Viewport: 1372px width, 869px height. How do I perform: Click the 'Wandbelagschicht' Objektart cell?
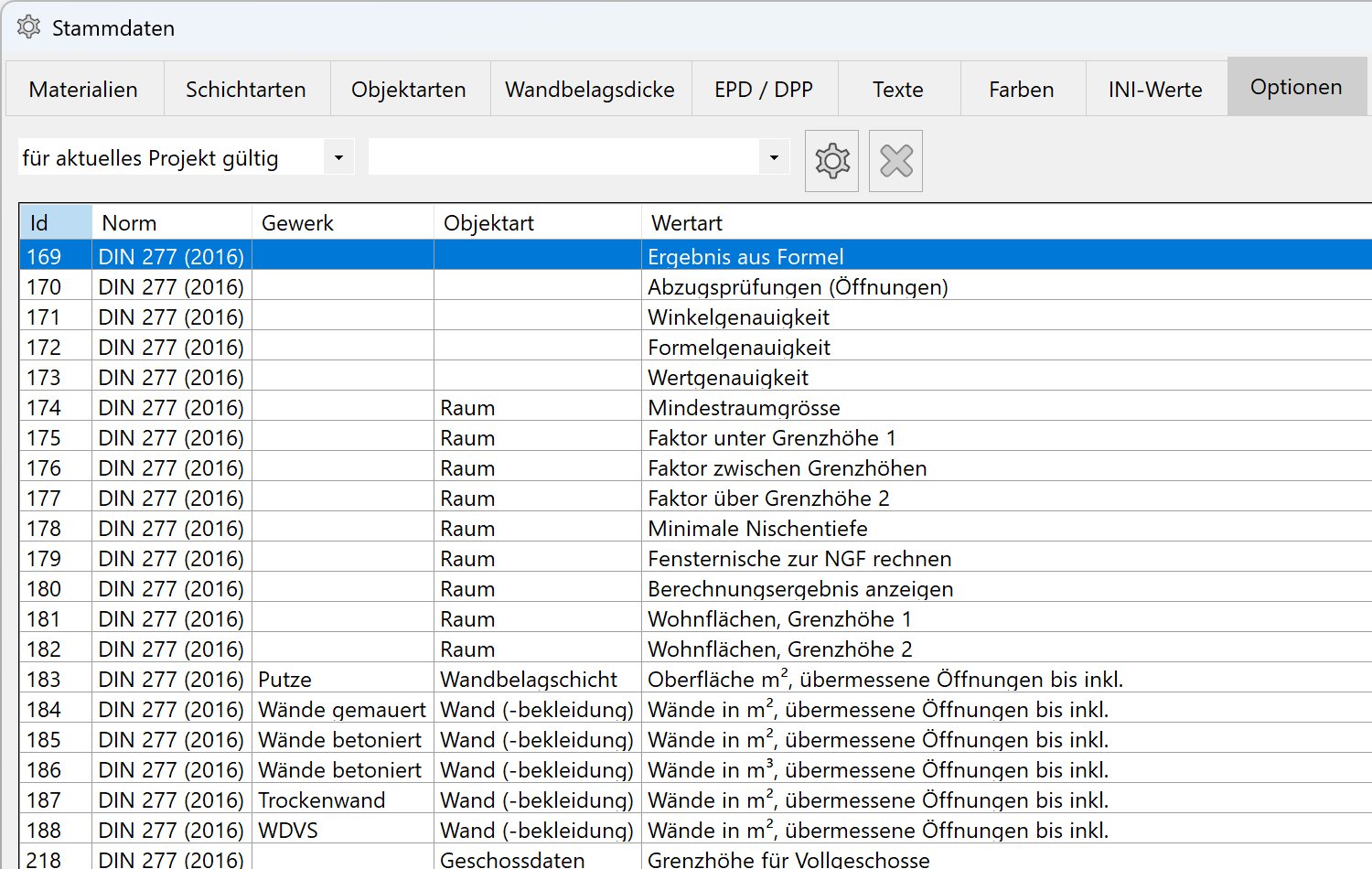pyautogui.click(x=538, y=679)
